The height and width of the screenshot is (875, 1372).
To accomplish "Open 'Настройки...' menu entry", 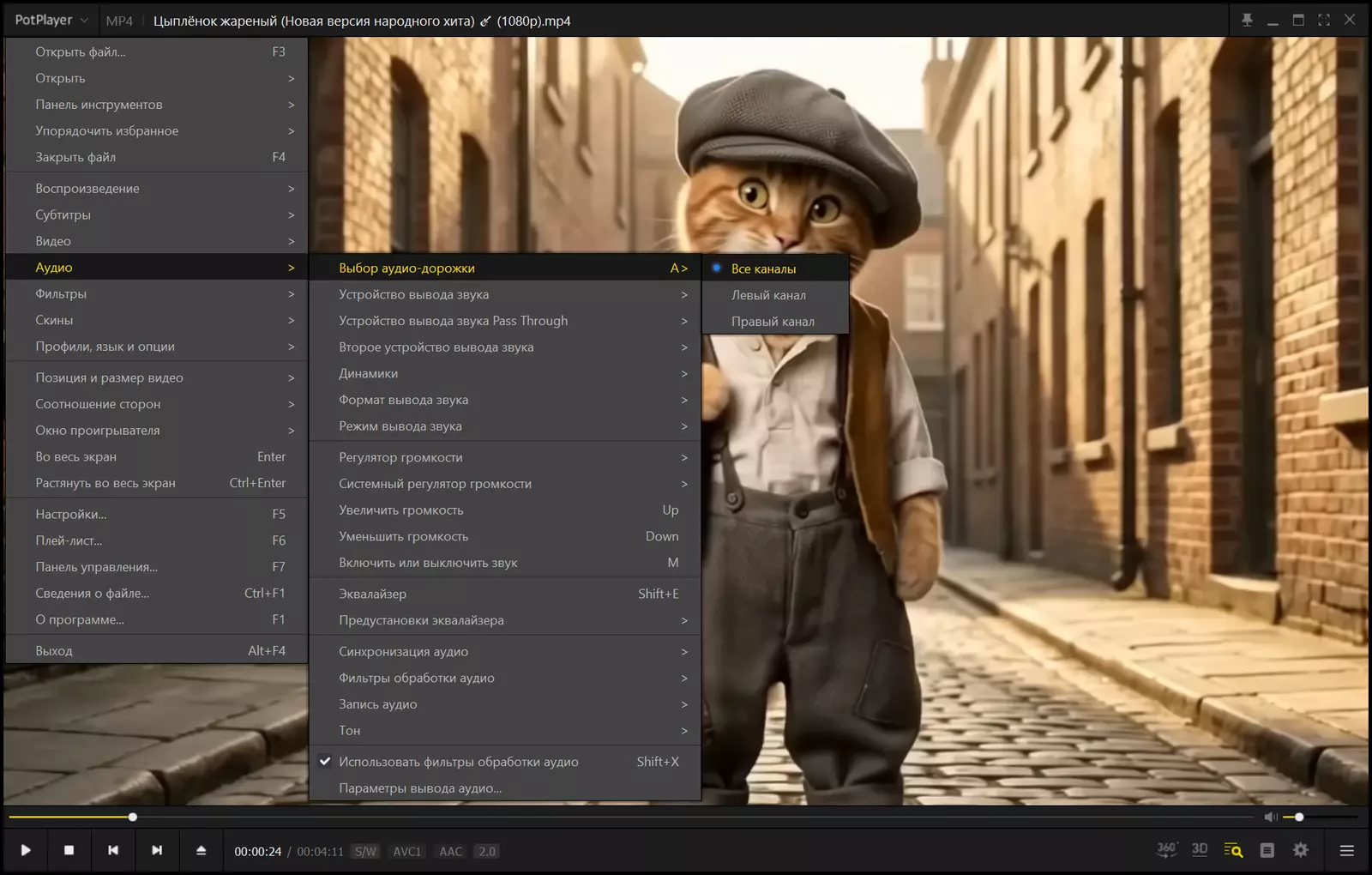I will [157, 514].
